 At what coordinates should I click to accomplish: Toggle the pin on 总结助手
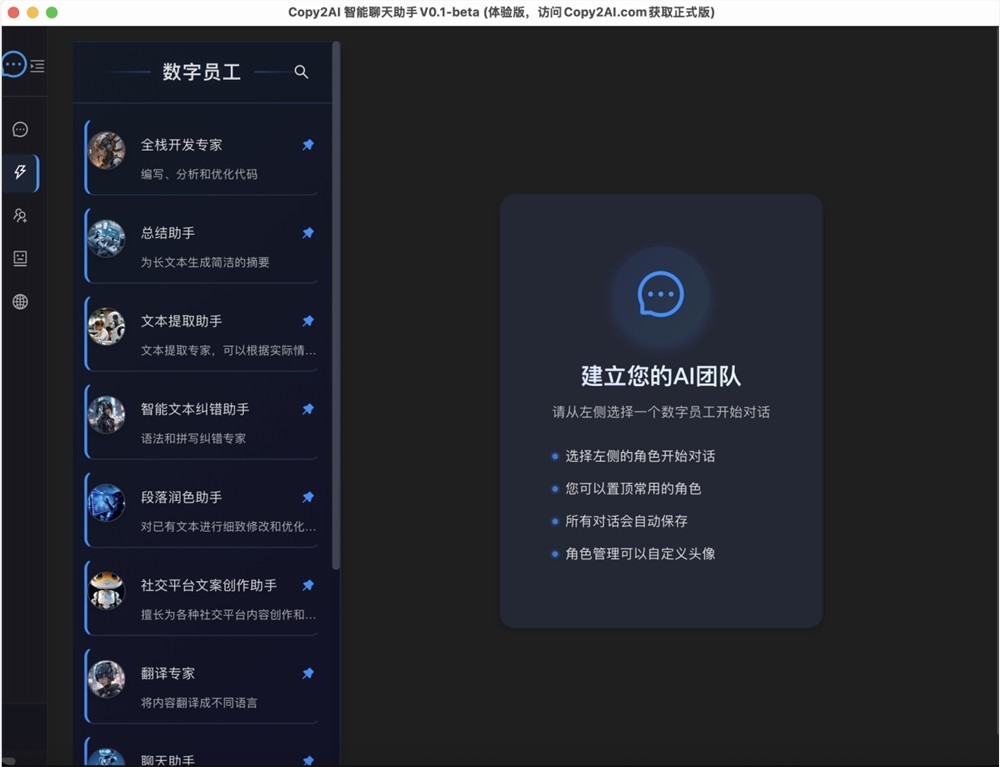pyautogui.click(x=308, y=233)
